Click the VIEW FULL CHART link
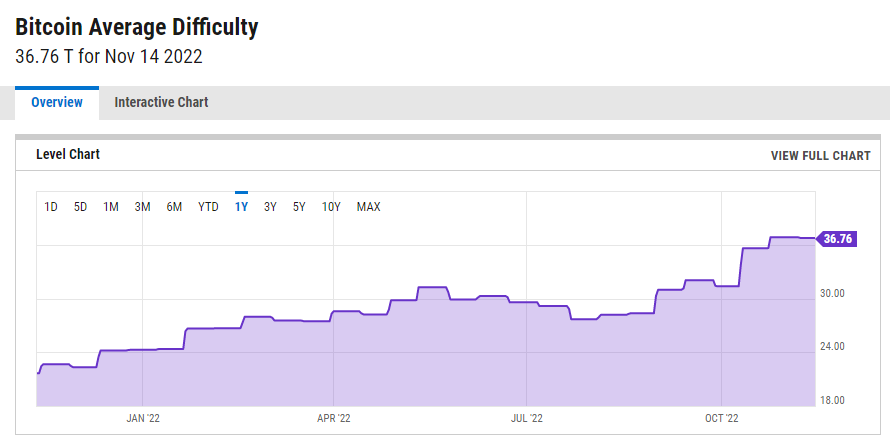Image resolution: width=890 pixels, height=448 pixels. [x=820, y=156]
